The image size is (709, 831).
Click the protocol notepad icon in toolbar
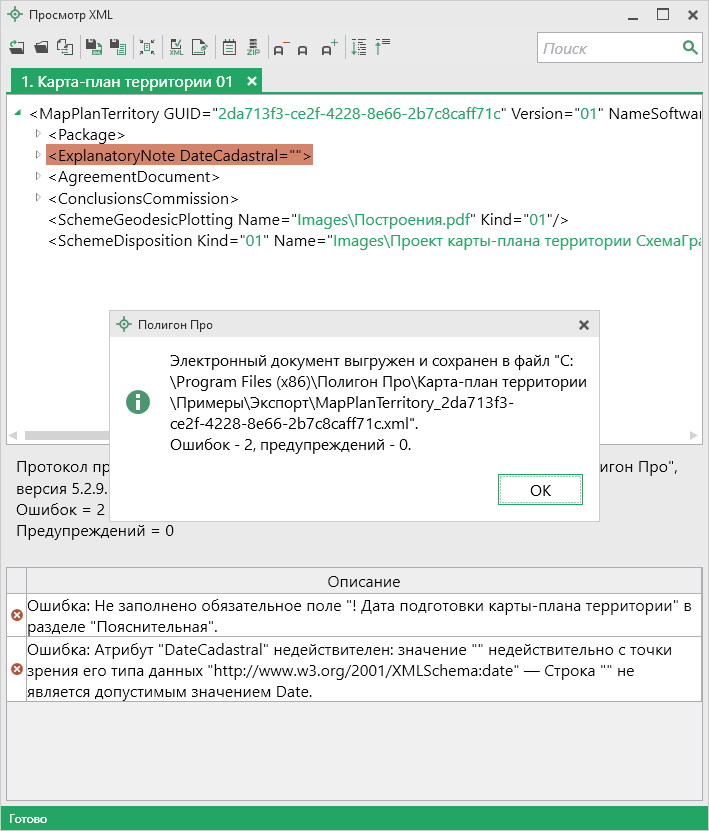[x=229, y=47]
